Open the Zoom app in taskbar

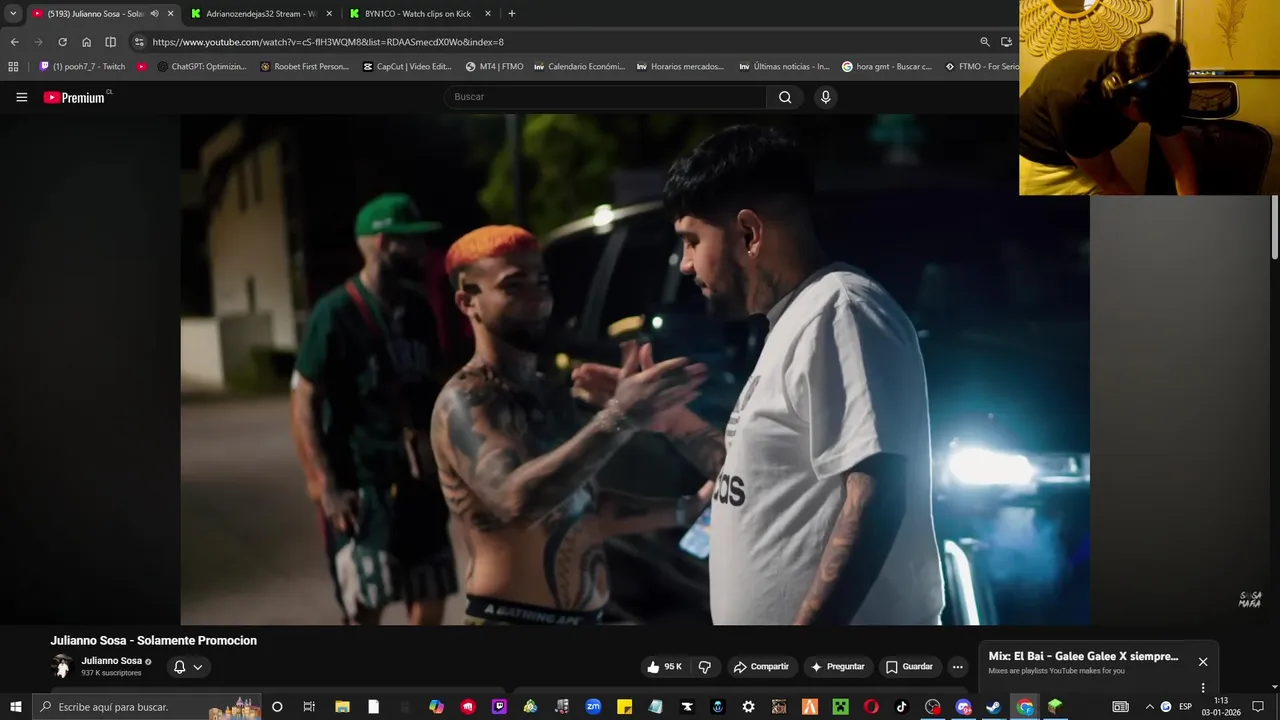tap(593, 707)
